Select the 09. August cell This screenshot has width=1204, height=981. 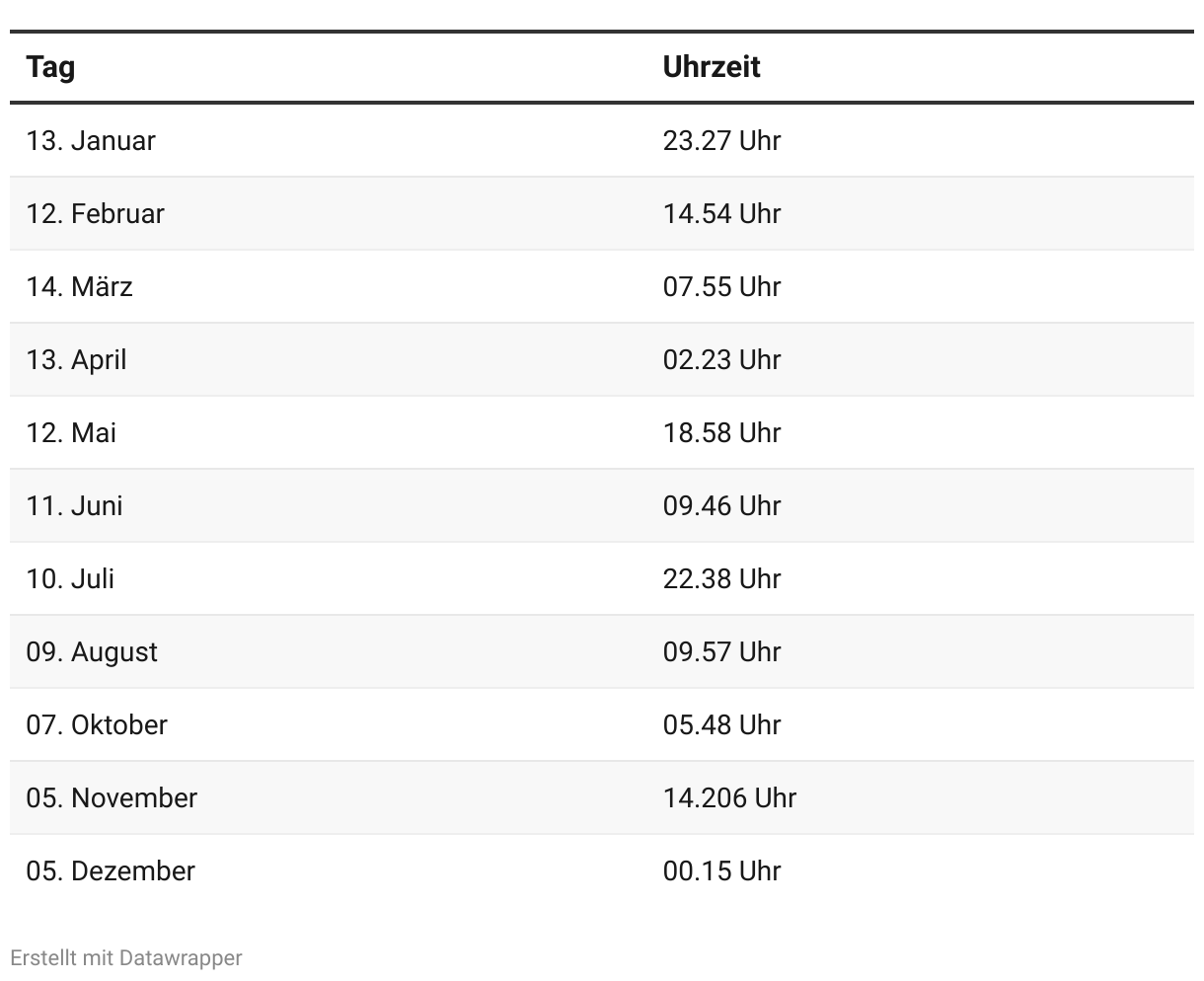coord(92,651)
